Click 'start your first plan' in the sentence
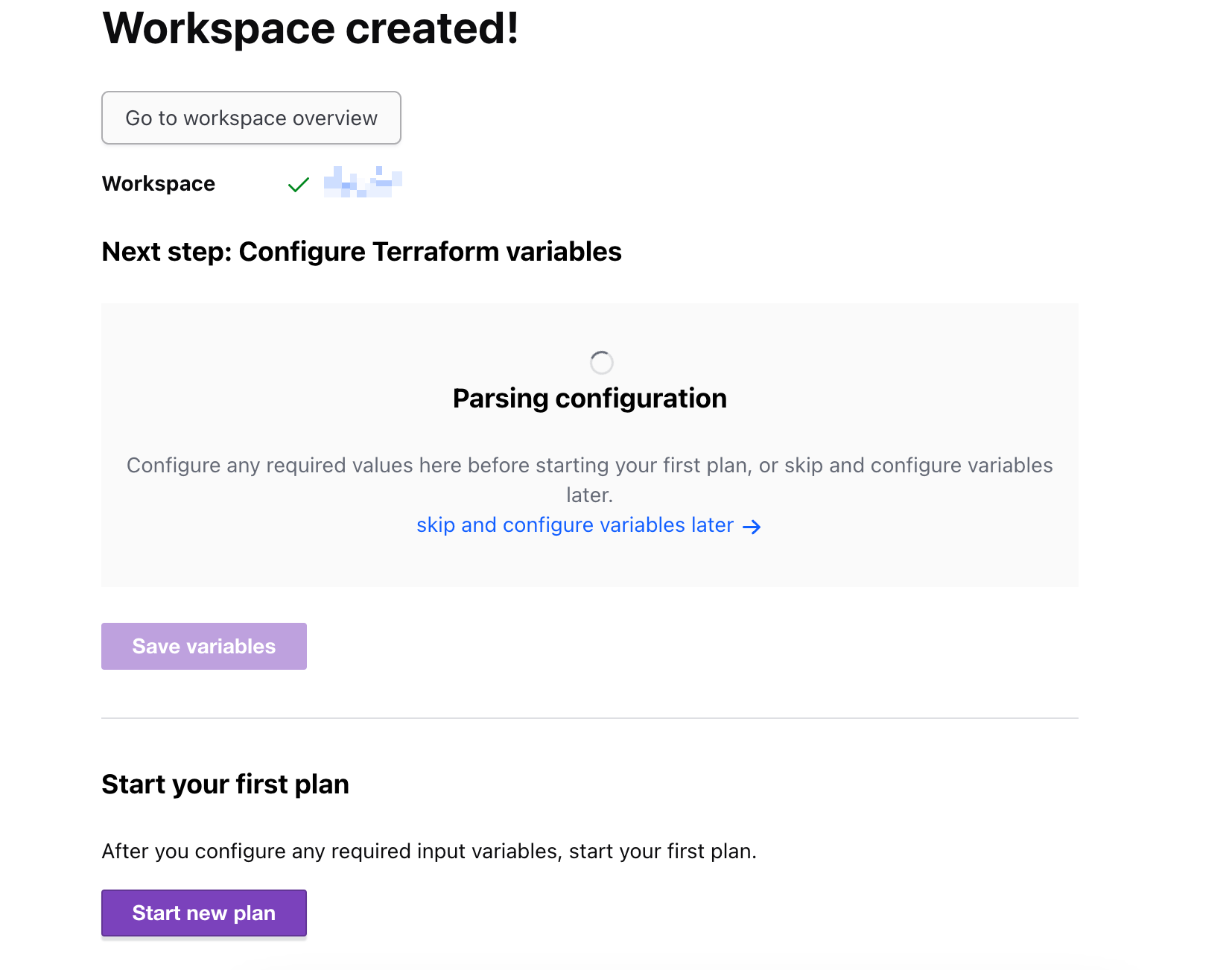 661,851
